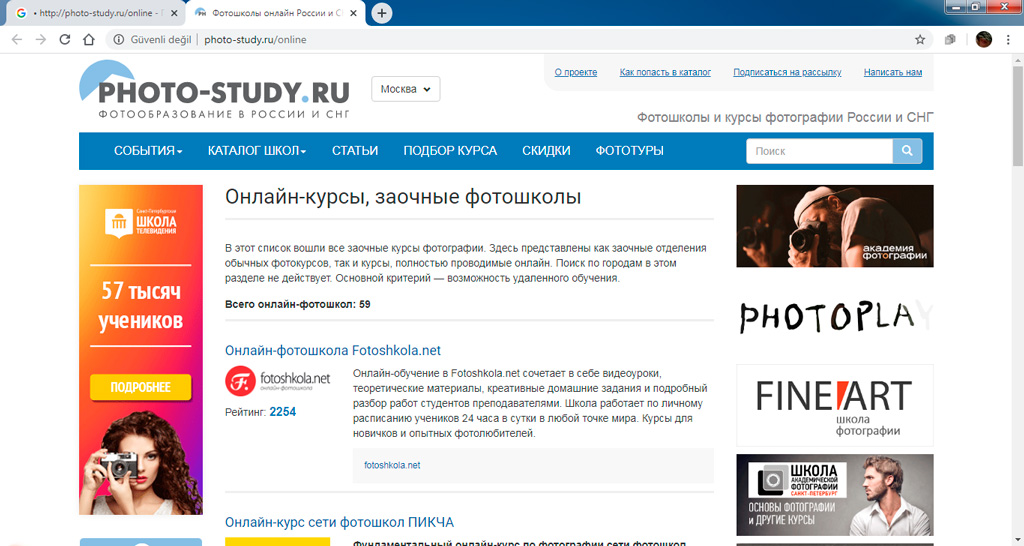The image size is (1024, 546).
Task: Click the search magnifier button
Action: [907, 151]
